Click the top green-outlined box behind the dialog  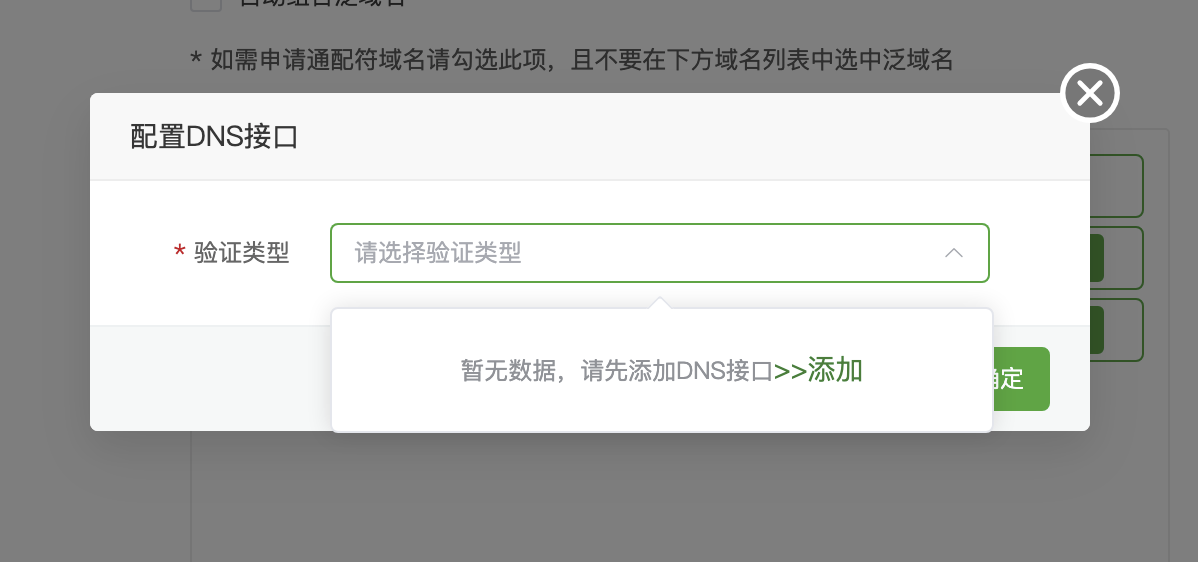click(x=1116, y=186)
